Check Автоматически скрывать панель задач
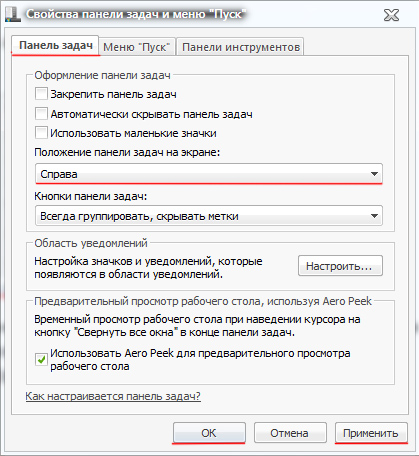The width and height of the screenshot is (419, 456). click(41, 114)
